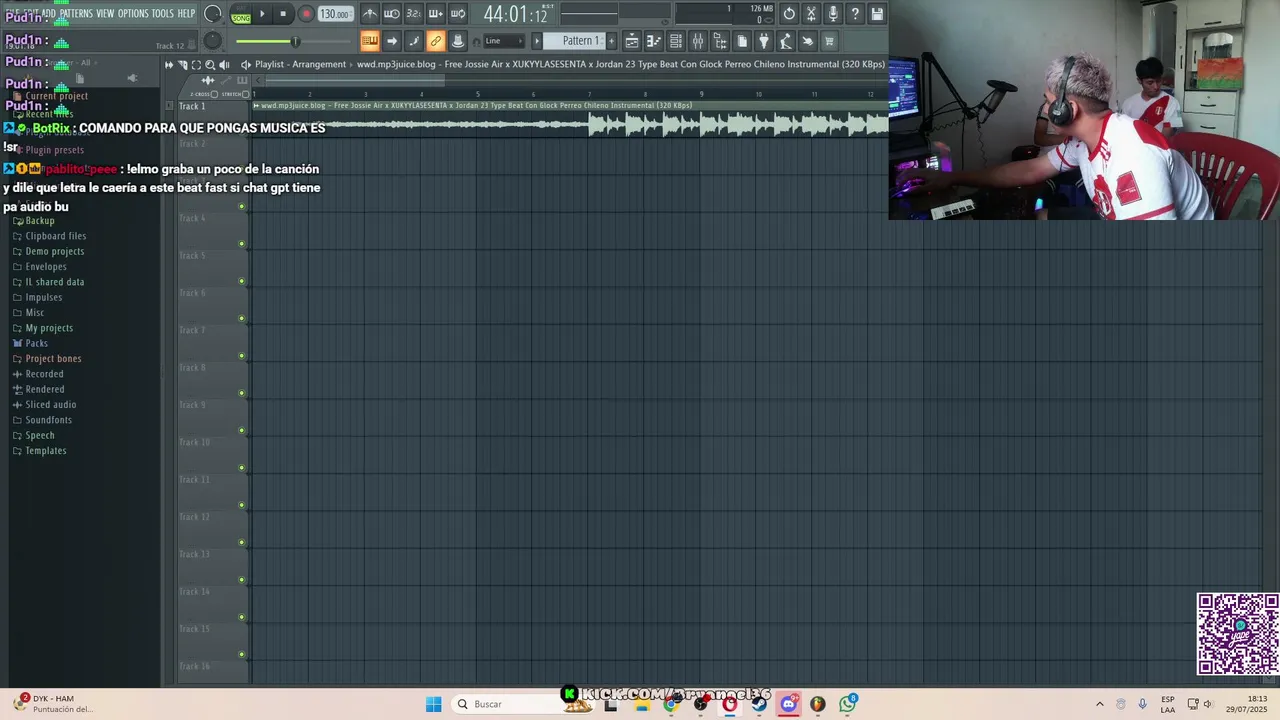This screenshot has height=720, width=1280.
Task: Click the wait-for-input-to-start-playing icon
Action: pos(392,14)
